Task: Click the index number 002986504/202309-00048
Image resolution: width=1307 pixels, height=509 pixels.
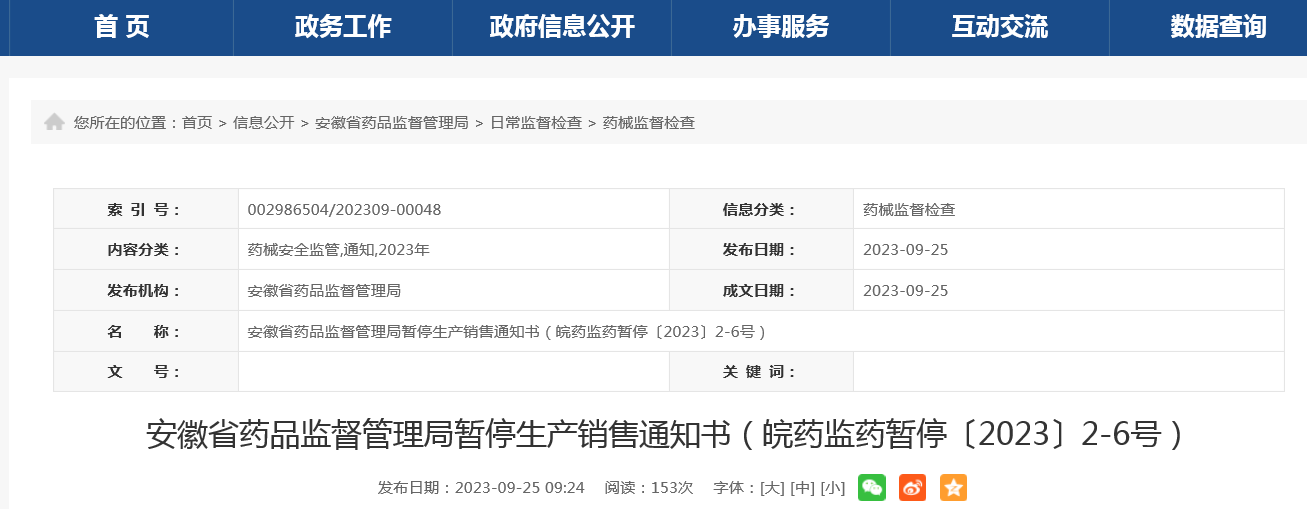Action: (x=344, y=210)
